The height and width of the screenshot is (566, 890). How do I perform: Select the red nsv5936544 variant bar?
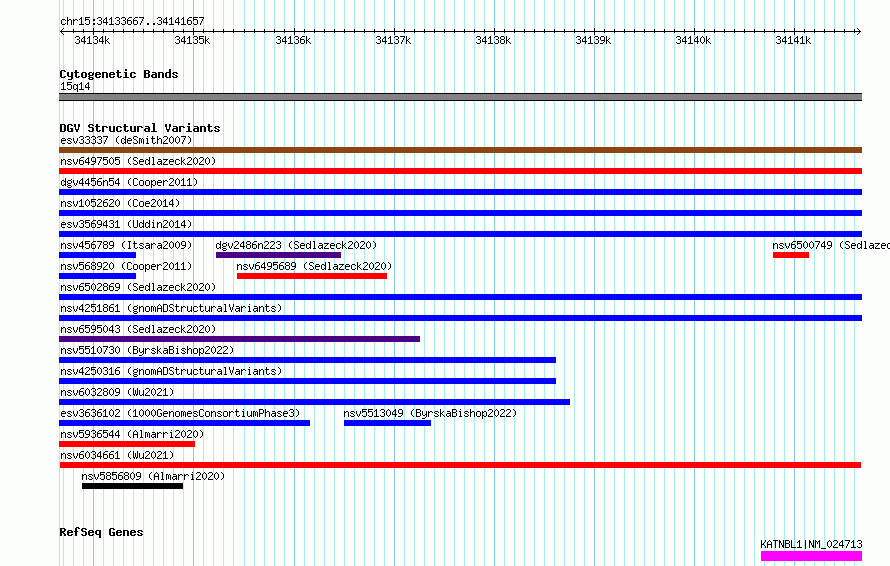click(127, 444)
